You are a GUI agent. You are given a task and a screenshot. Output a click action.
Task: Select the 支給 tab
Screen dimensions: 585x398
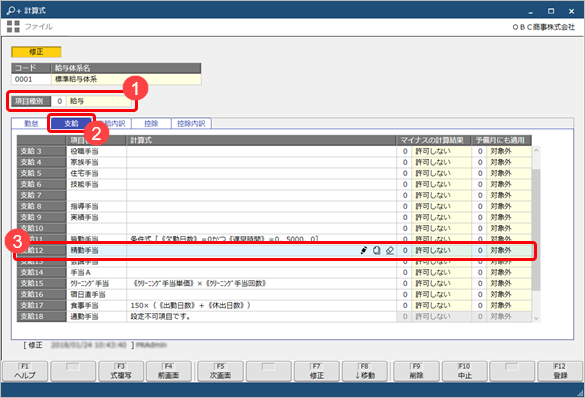click(x=71, y=123)
